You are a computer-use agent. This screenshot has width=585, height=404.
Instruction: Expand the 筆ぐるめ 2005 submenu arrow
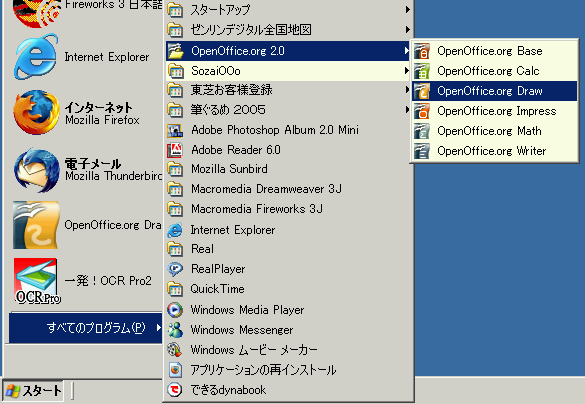pyautogui.click(x=407, y=110)
